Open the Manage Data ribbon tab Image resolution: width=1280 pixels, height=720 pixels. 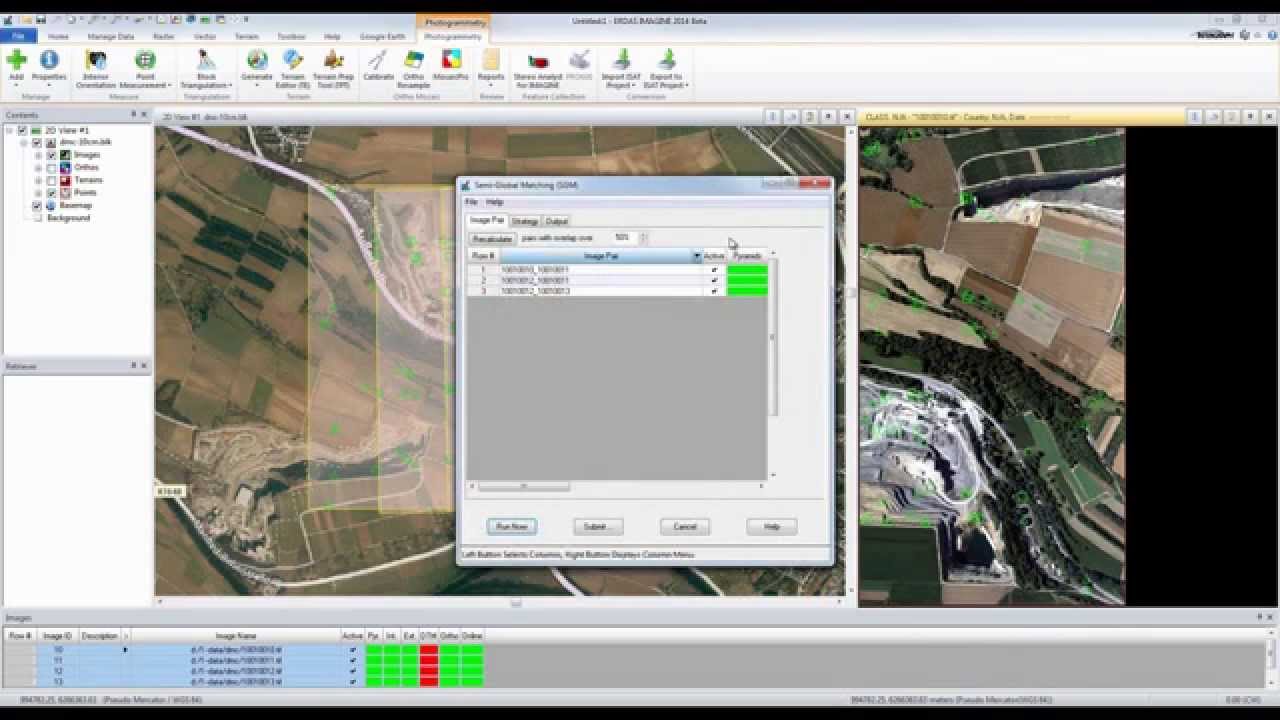tap(111, 36)
